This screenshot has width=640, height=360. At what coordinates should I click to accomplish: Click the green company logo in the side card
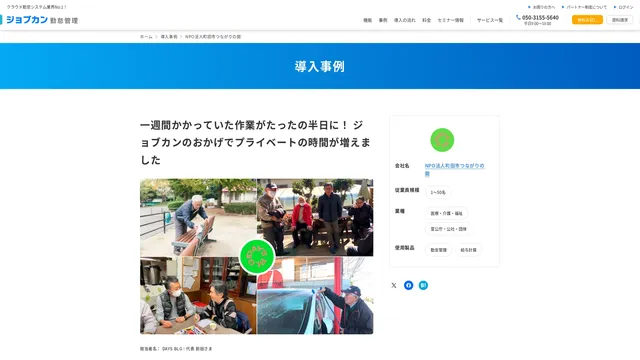pos(442,140)
